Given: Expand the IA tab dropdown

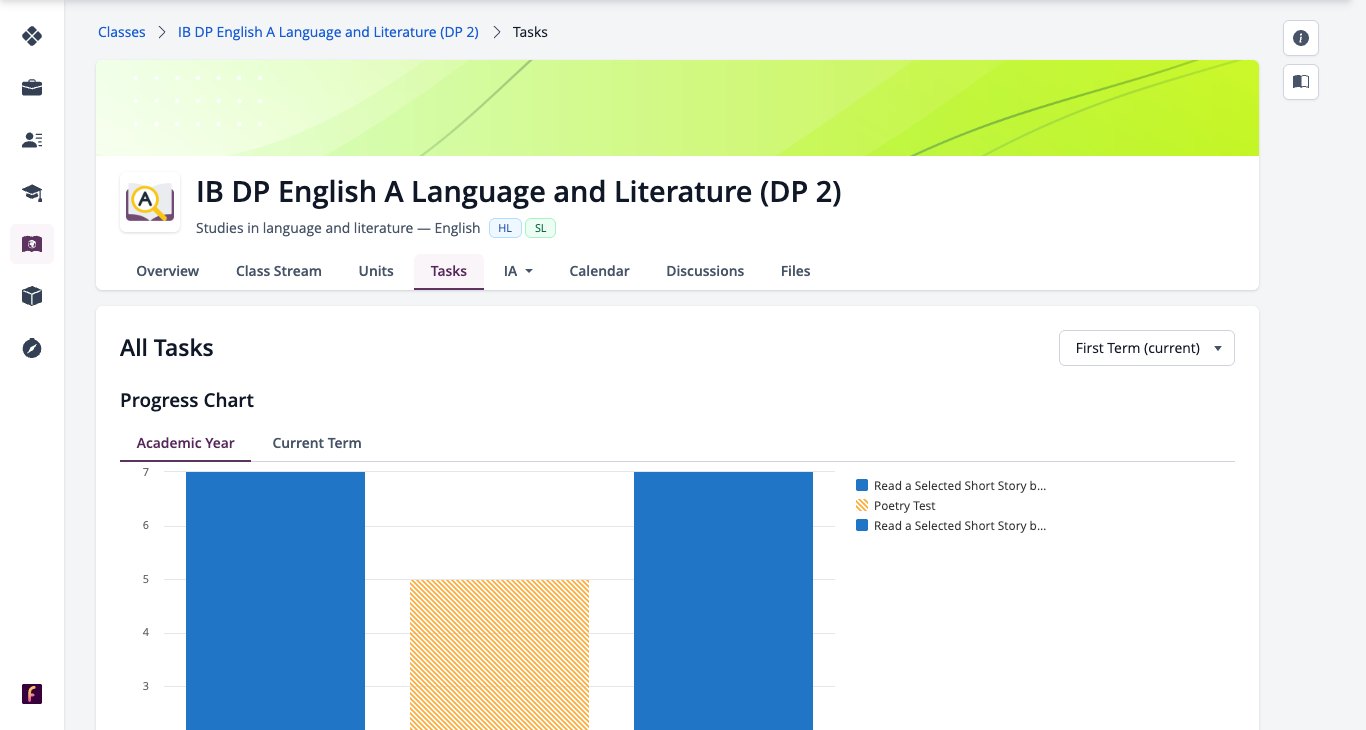Looking at the screenshot, I should coord(518,271).
